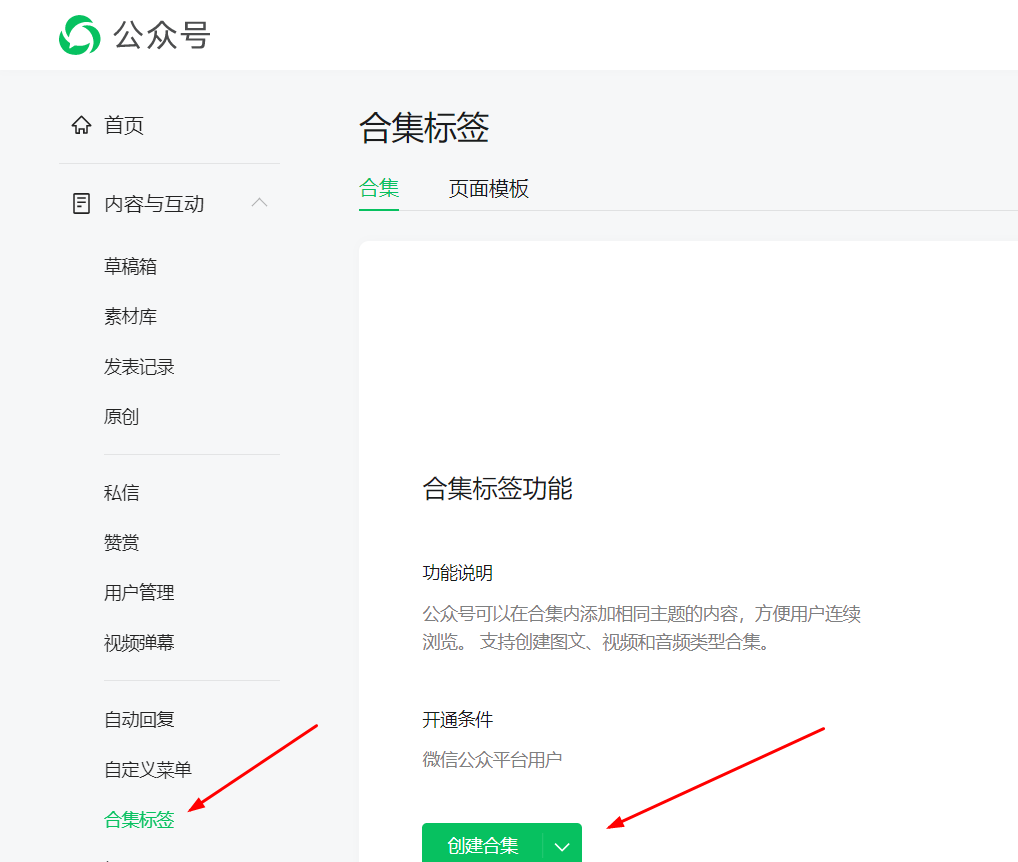Switch to the 页面模板 tab
The width and height of the screenshot is (1018, 862).
click(489, 189)
